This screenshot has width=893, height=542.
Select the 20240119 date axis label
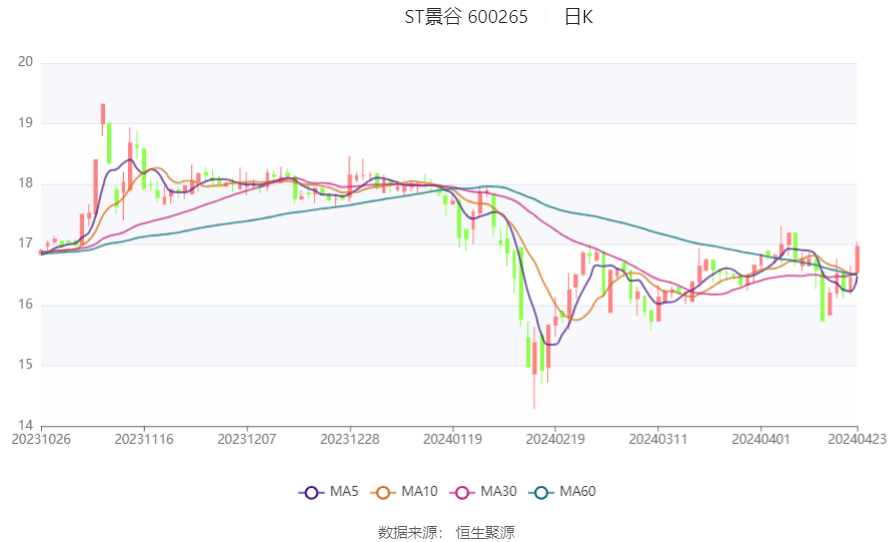tap(453, 440)
